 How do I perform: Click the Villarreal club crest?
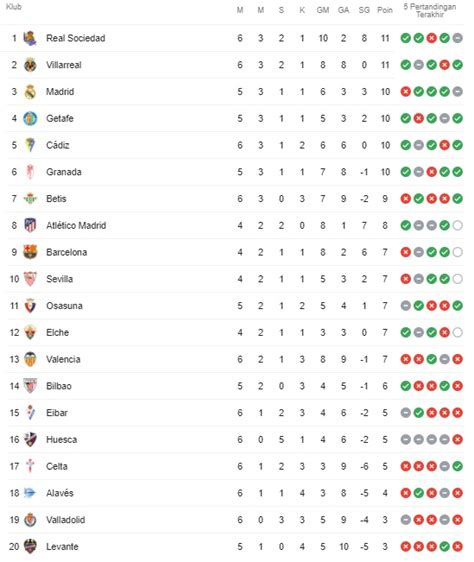(x=30, y=65)
